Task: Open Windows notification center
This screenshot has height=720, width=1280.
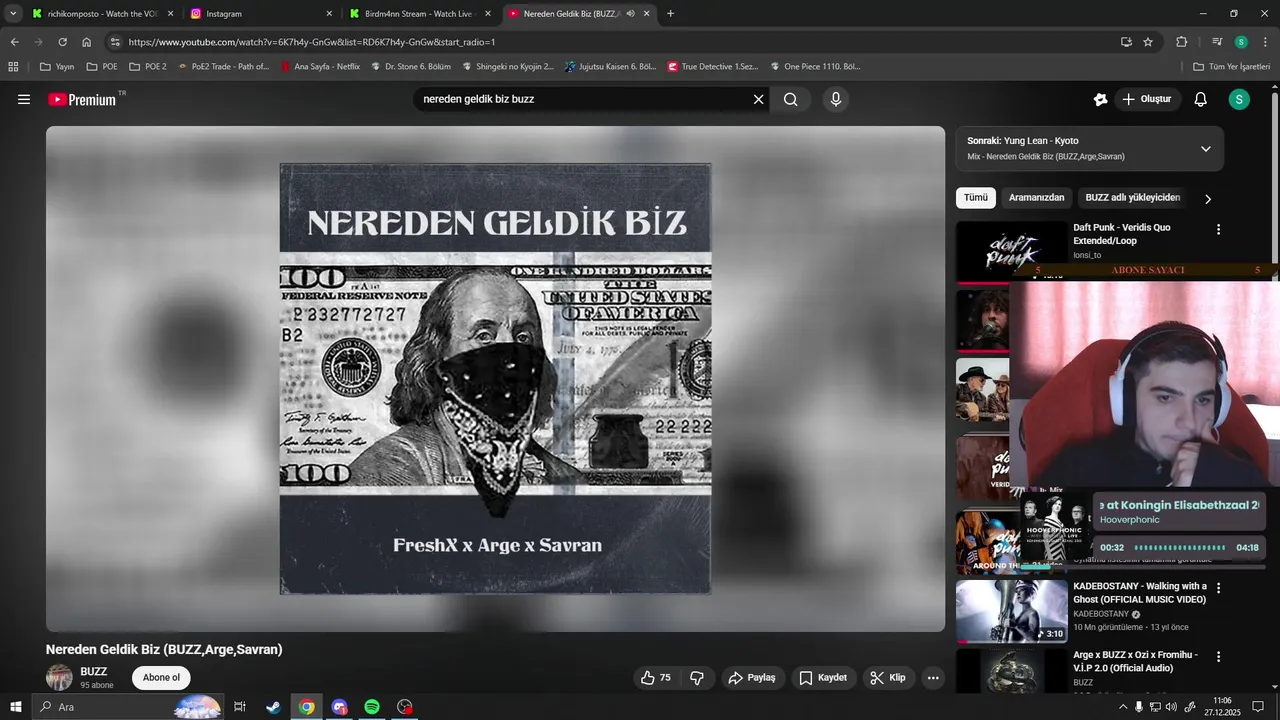Action: 1258,707
